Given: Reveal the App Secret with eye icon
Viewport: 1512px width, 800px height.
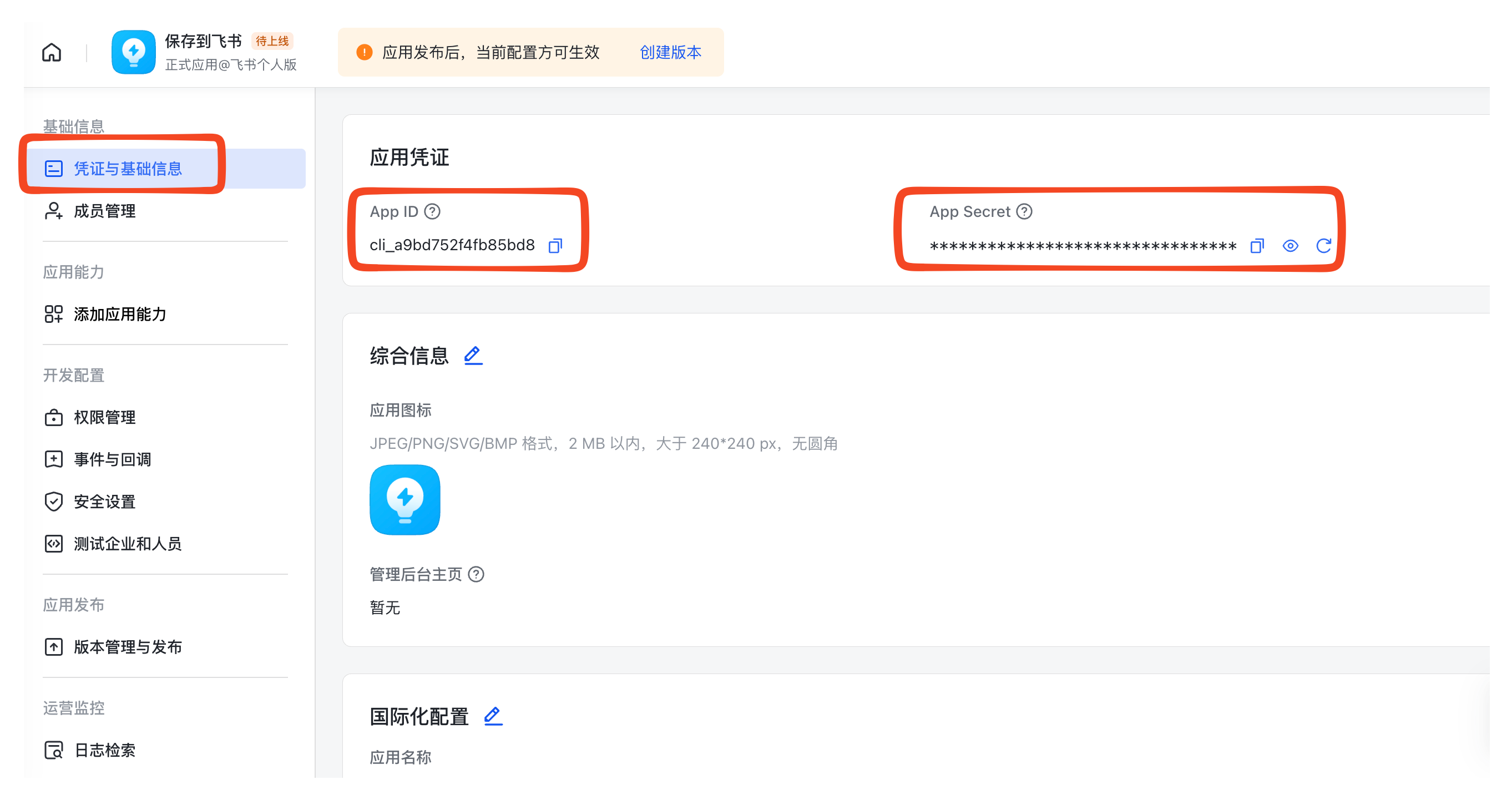Looking at the screenshot, I should [x=1290, y=246].
